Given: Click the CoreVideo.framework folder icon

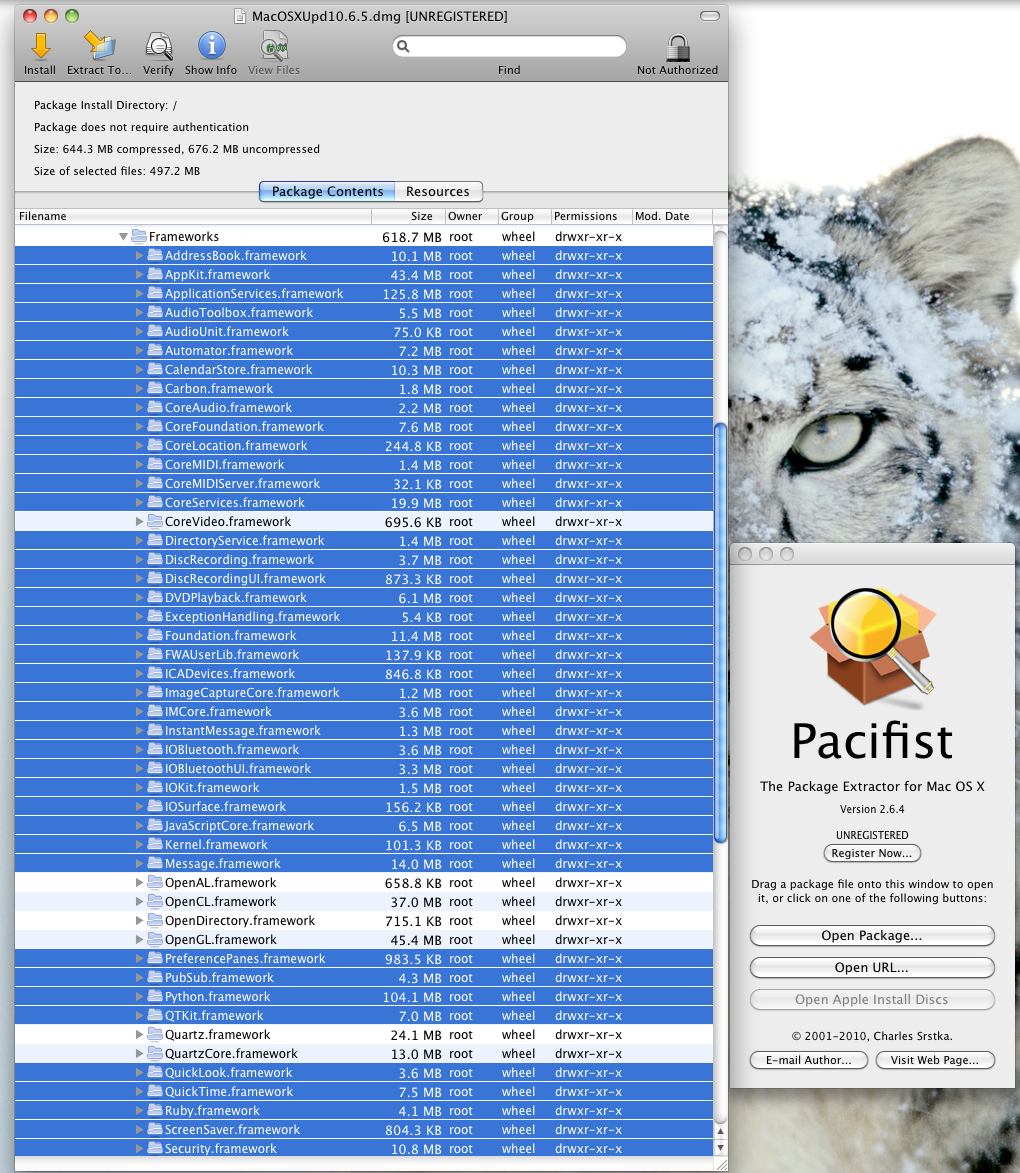Looking at the screenshot, I should pyautogui.click(x=155, y=521).
